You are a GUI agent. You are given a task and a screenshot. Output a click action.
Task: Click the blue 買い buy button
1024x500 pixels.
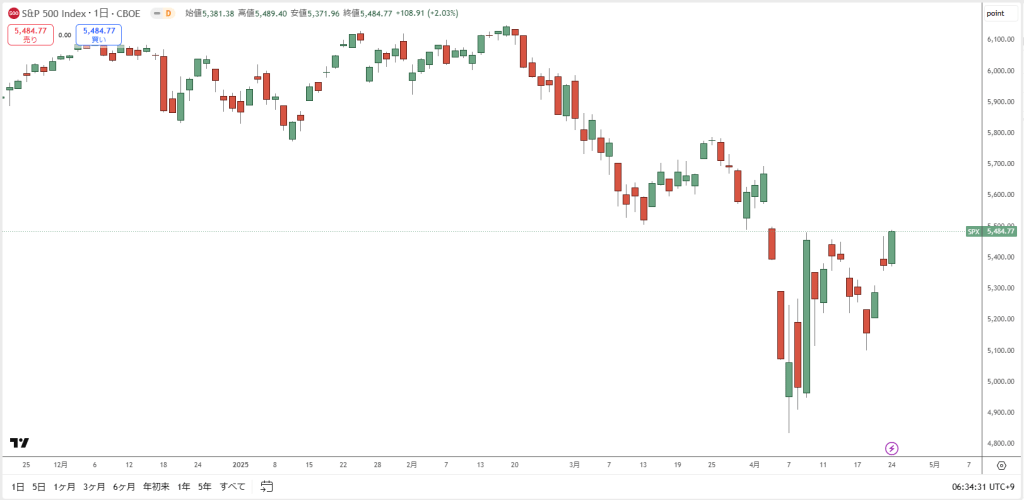click(x=99, y=35)
